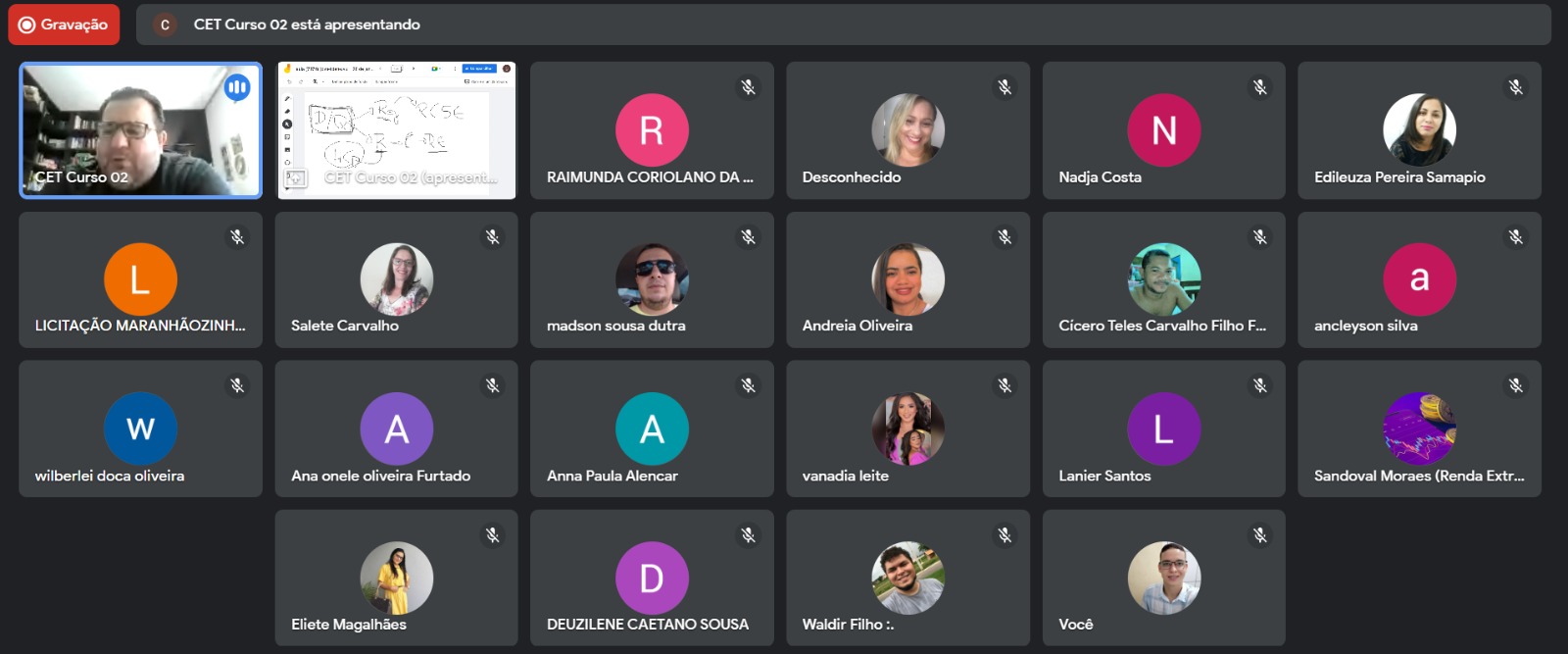Click 'CET Curso 02 está apresentando' banner text

pos(307,25)
